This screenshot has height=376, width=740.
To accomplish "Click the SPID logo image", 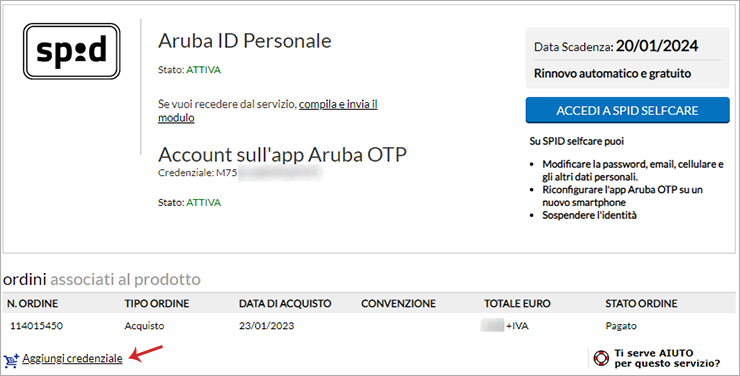I will tap(72, 51).
